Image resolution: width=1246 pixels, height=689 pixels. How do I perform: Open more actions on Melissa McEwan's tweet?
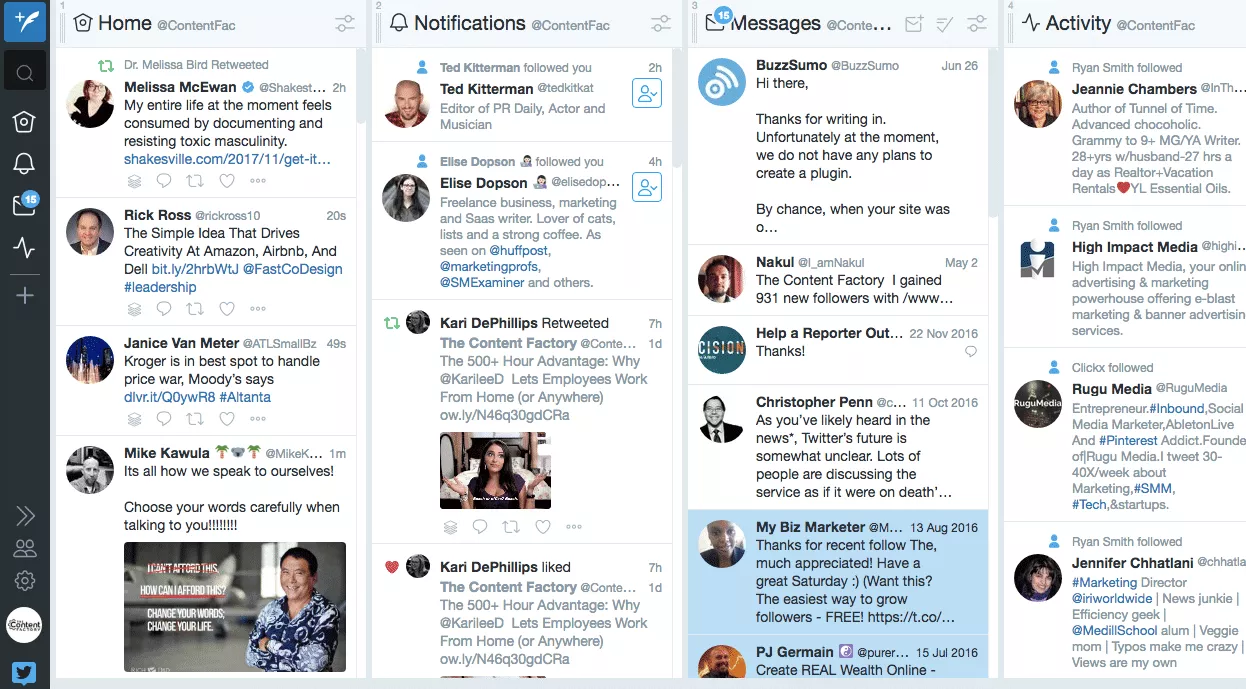pos(258,180)
